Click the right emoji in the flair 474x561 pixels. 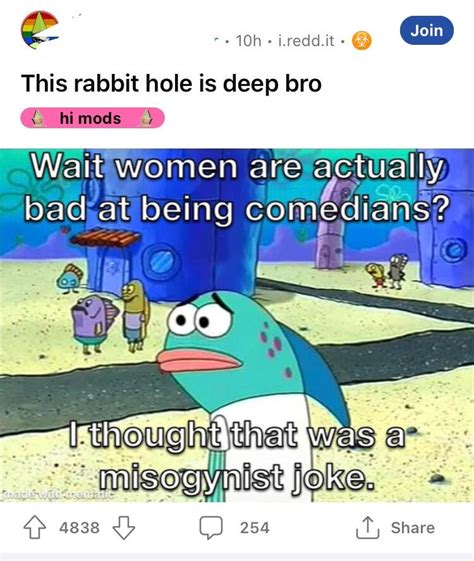point(146,118)
